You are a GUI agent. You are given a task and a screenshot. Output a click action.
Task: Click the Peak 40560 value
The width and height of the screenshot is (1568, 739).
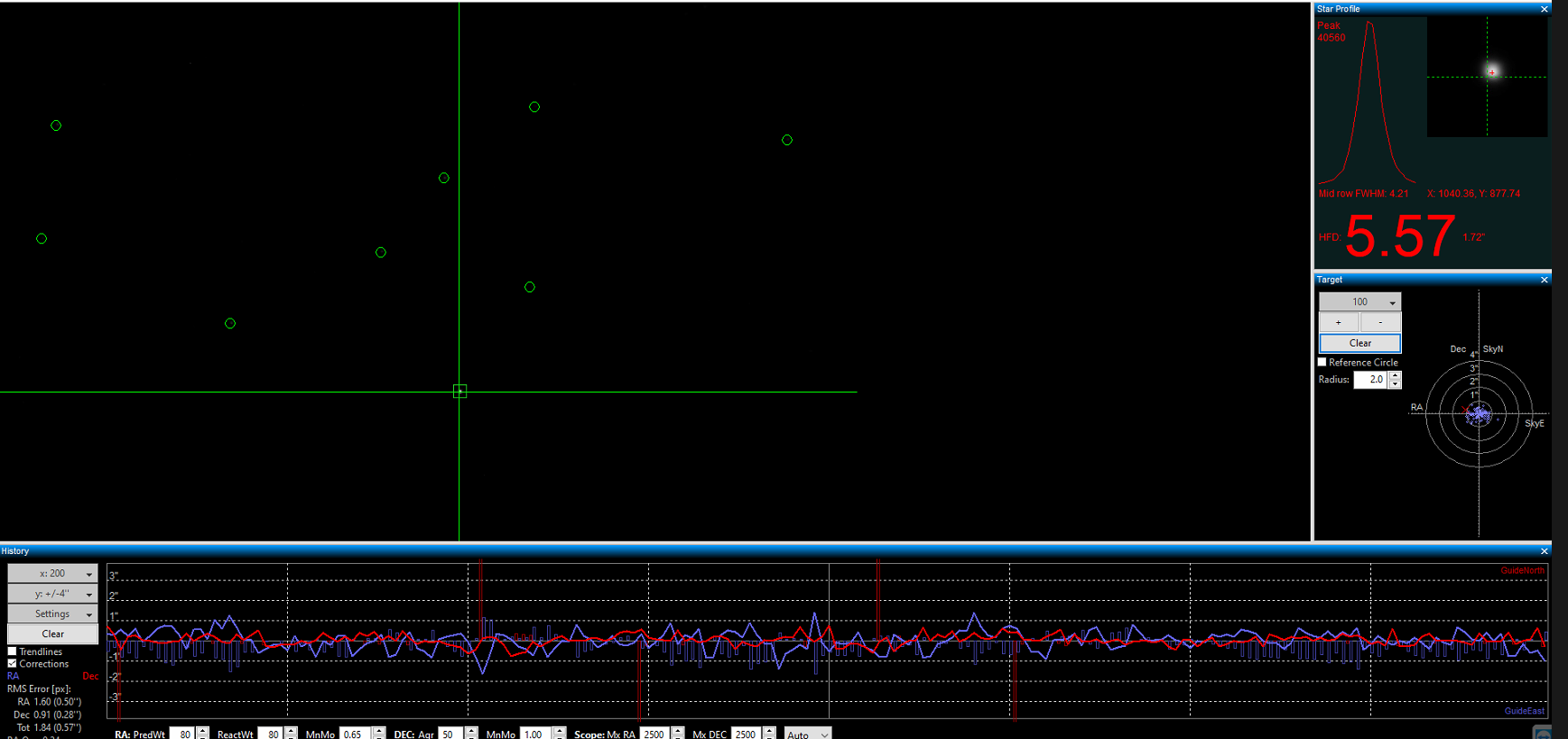[x=1331, y=38]
